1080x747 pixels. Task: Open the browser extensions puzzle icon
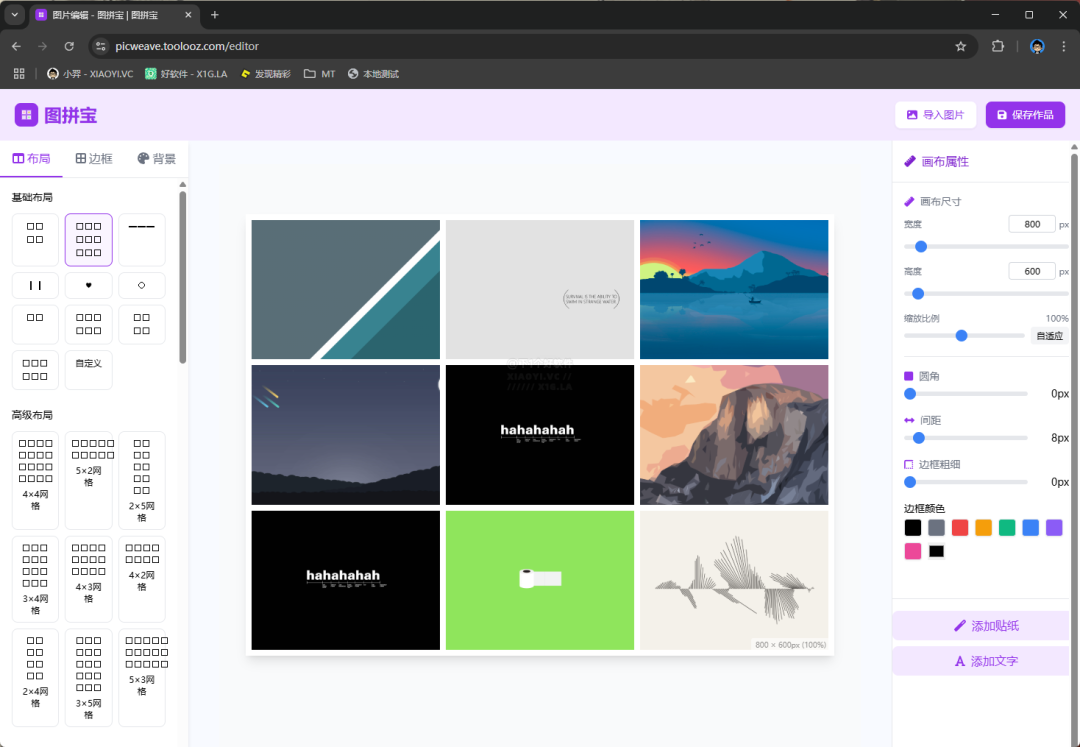tap(997, 46)
